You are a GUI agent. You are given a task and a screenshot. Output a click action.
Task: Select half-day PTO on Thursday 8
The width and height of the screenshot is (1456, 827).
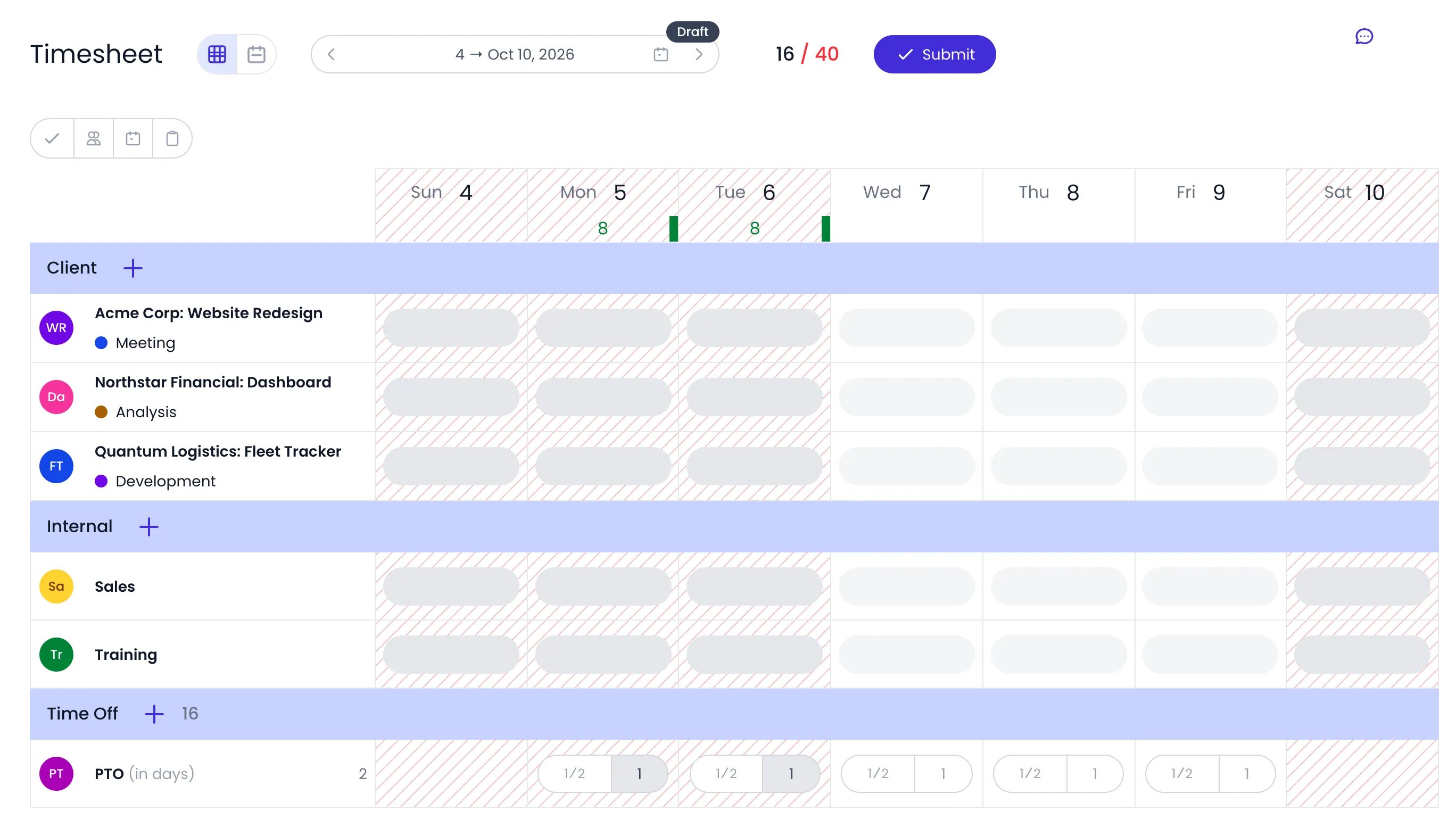coord(1030,774)
